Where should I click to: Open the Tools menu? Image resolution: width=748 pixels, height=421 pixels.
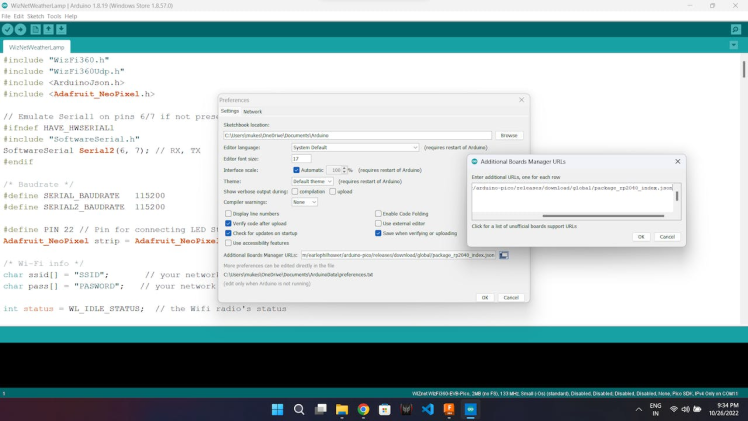pyautogui.click(x=54, y=16)
